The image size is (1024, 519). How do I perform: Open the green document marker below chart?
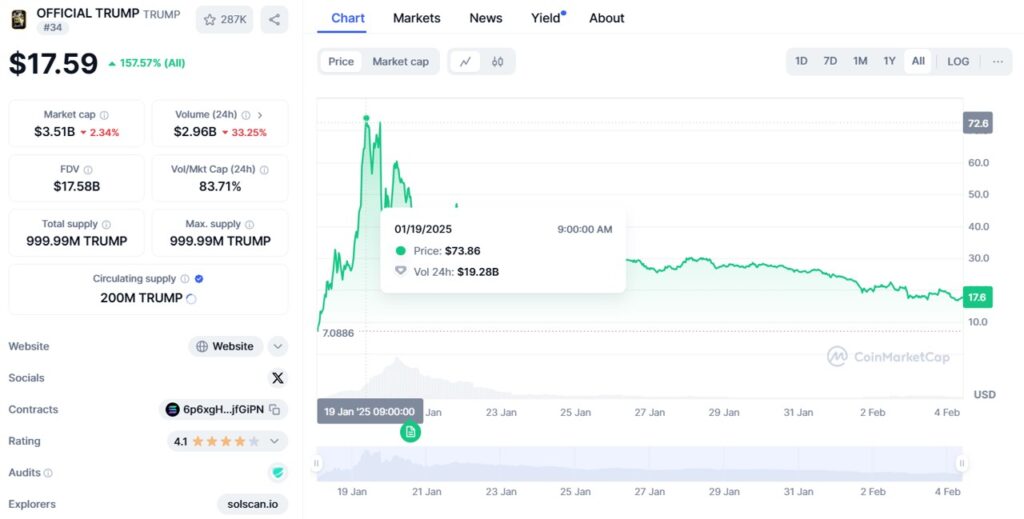410,432
